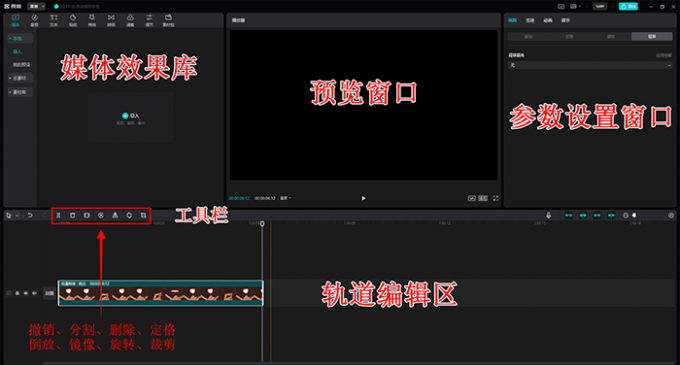Toggle auto snapping in the timeline

583,215
